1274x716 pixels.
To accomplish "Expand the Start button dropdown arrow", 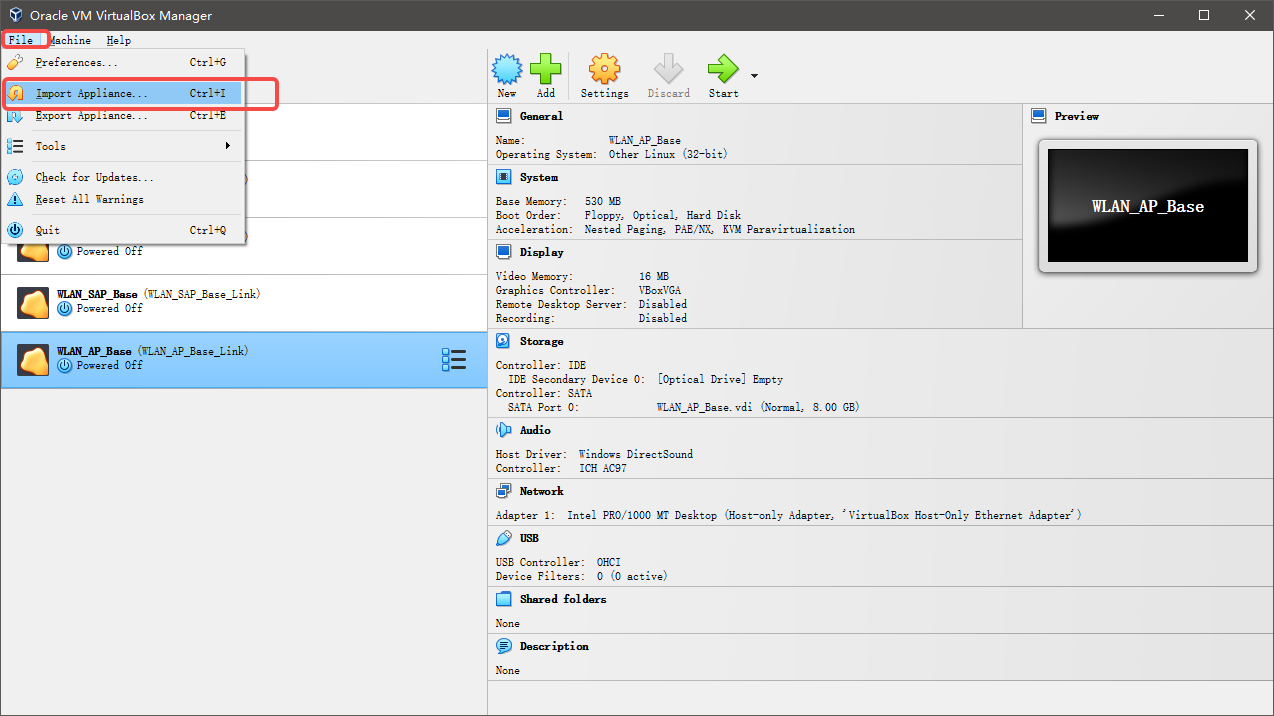I will [x=754, y=76].
